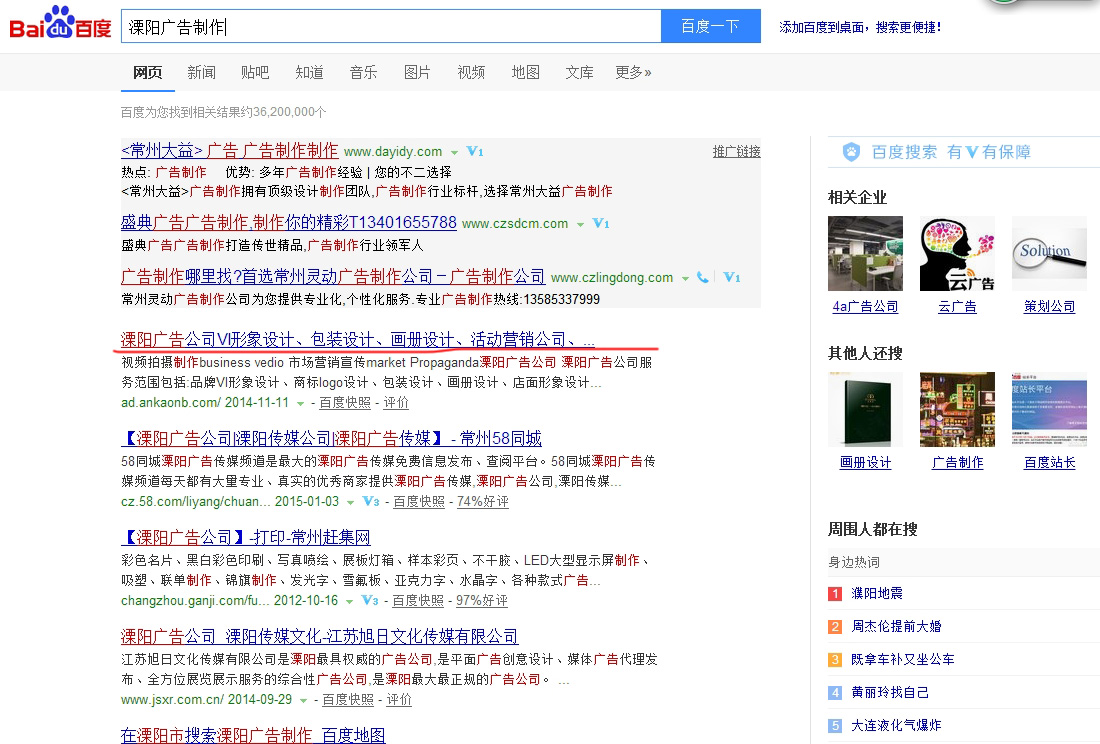Screen dimensions: 1100x744
Task: Open the 打印-常州赶集网 result title
Action: tap(246, 538)
